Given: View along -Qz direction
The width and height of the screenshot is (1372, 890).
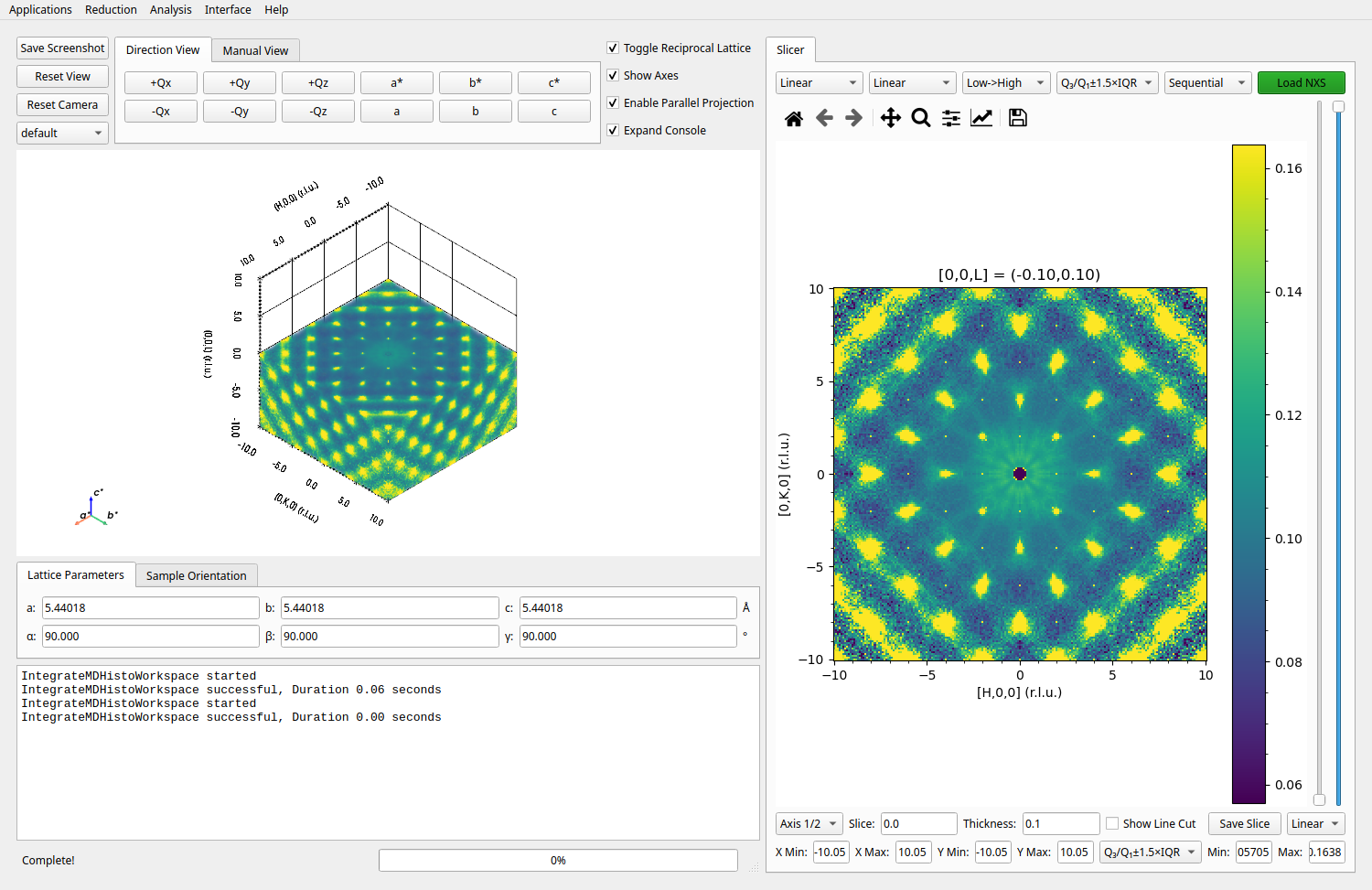Looking at the screenshot, I should pyautogui.click(x=318, y=111).
